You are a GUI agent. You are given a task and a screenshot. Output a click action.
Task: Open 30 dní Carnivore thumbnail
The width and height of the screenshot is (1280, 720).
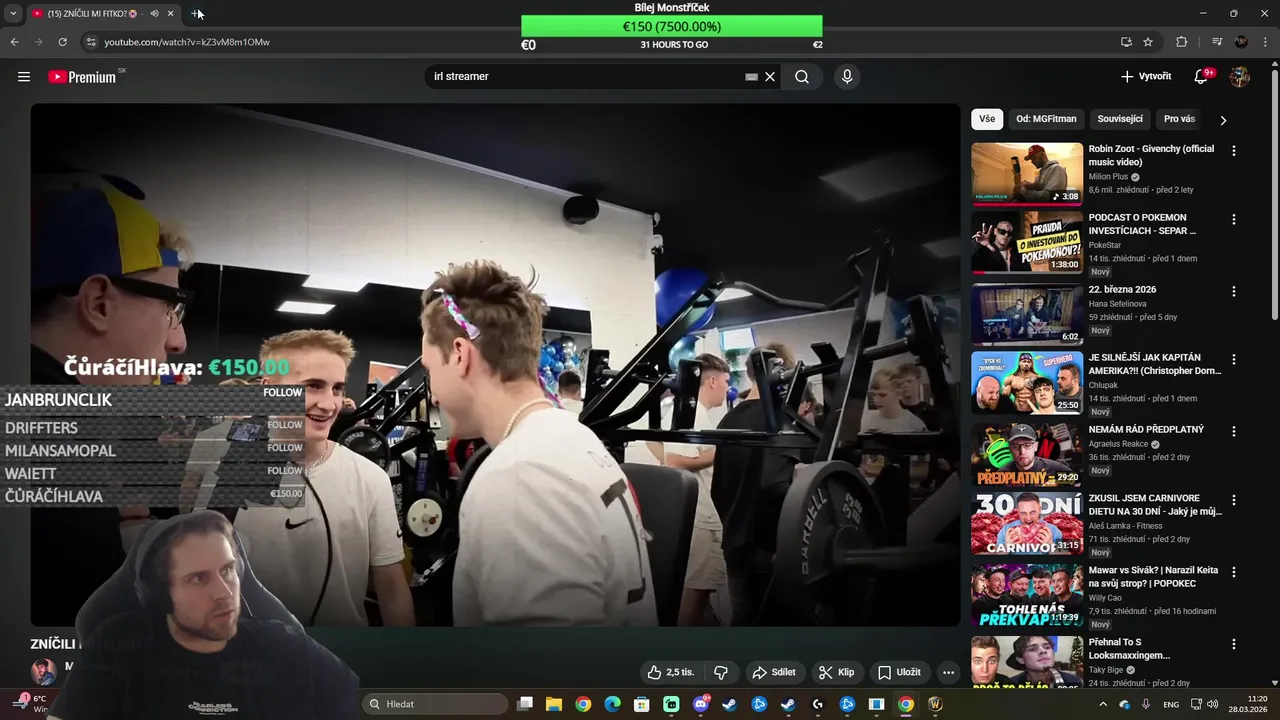[x=1027, y=523]
